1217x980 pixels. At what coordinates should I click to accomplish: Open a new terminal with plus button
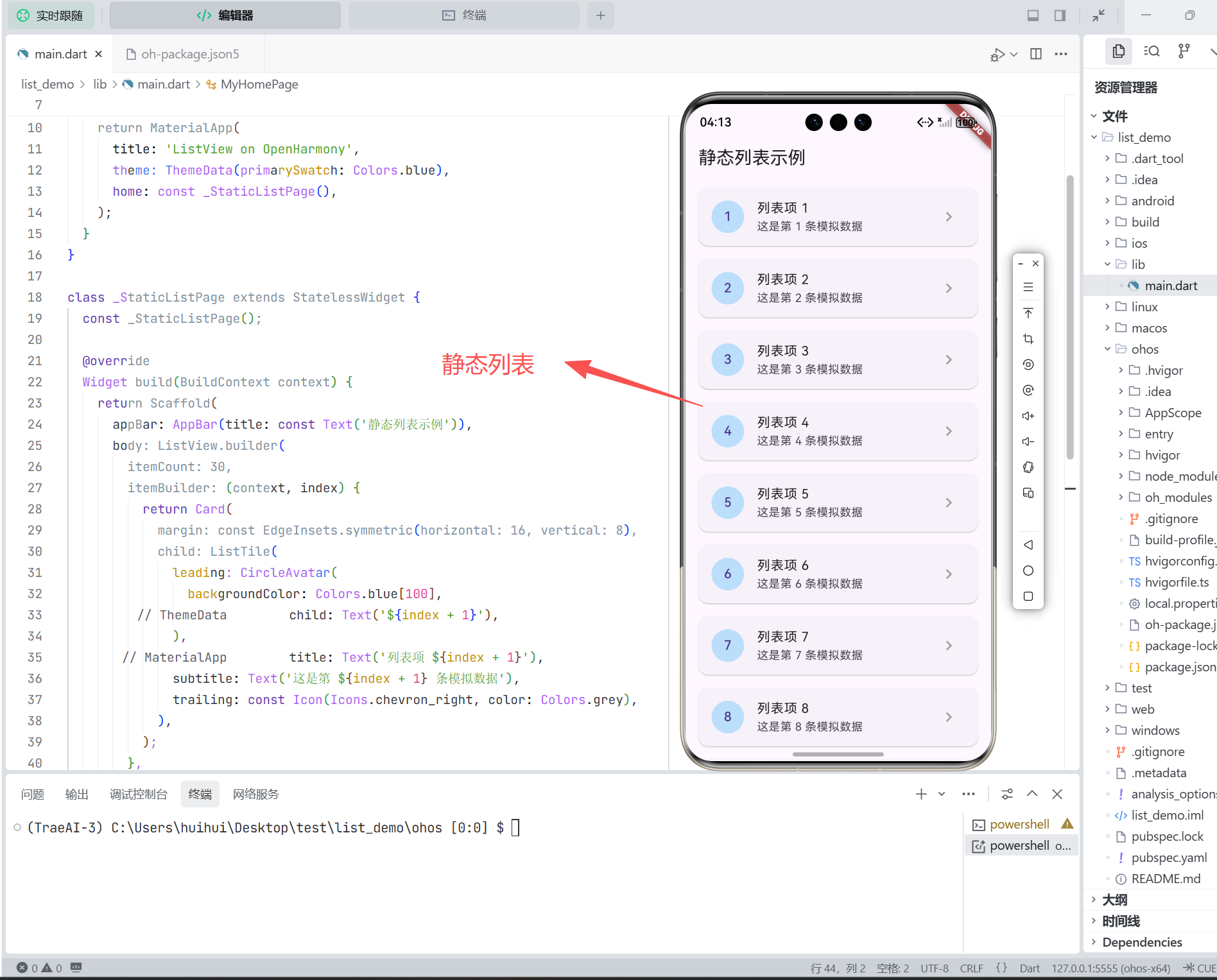point(920,794)
